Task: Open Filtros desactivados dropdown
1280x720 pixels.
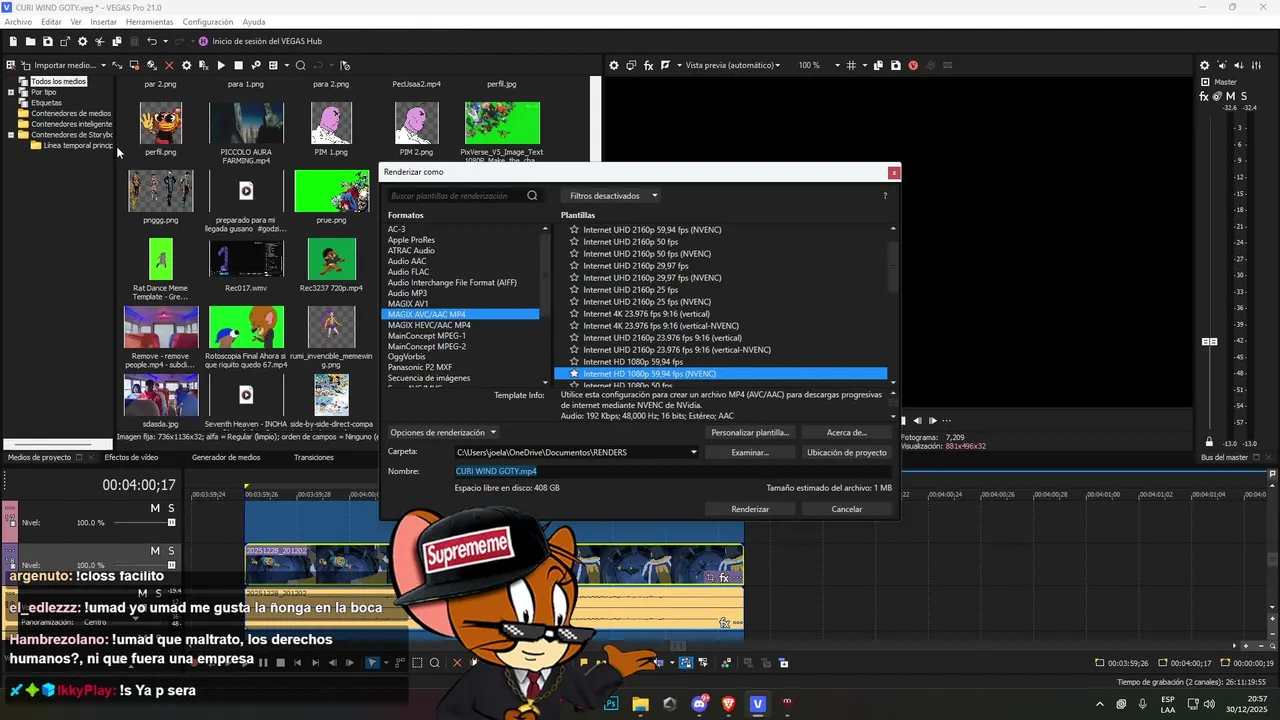Action: click(x=614, y=196)
